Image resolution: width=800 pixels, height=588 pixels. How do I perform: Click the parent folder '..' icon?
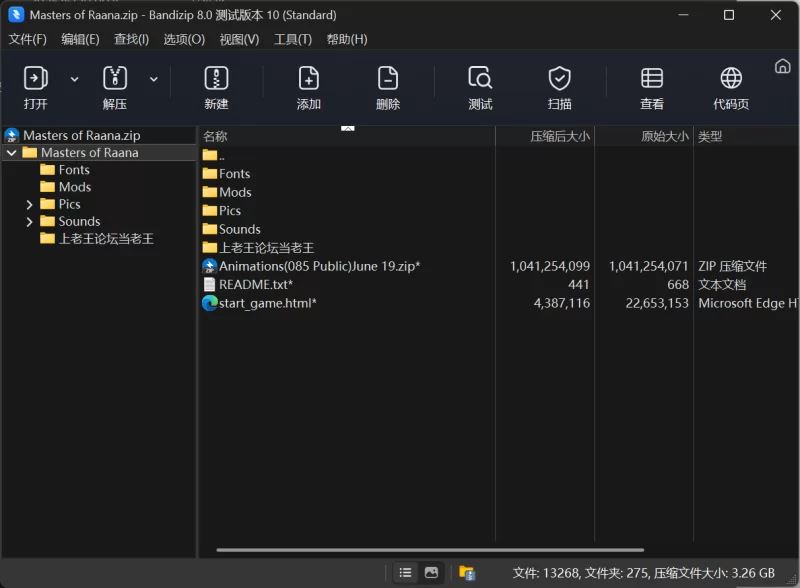coord(210,155)
